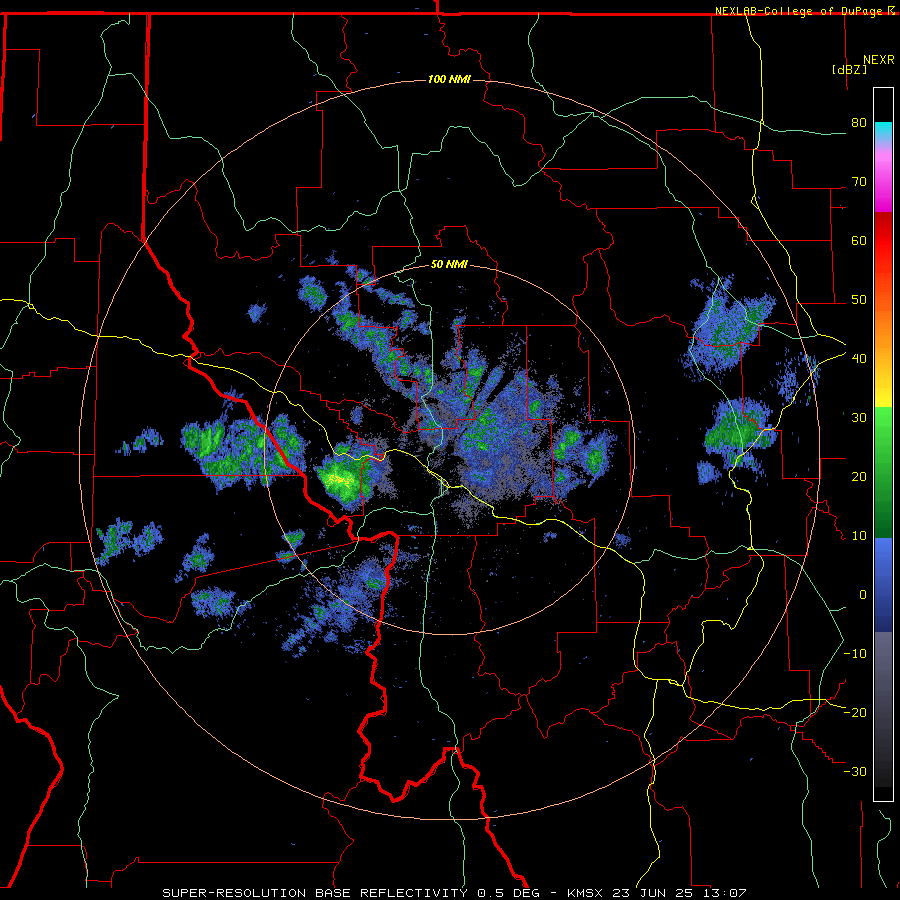Click the NEXR label above the color scale
This screenshot has height=900, width=900.
pos(879,60)
